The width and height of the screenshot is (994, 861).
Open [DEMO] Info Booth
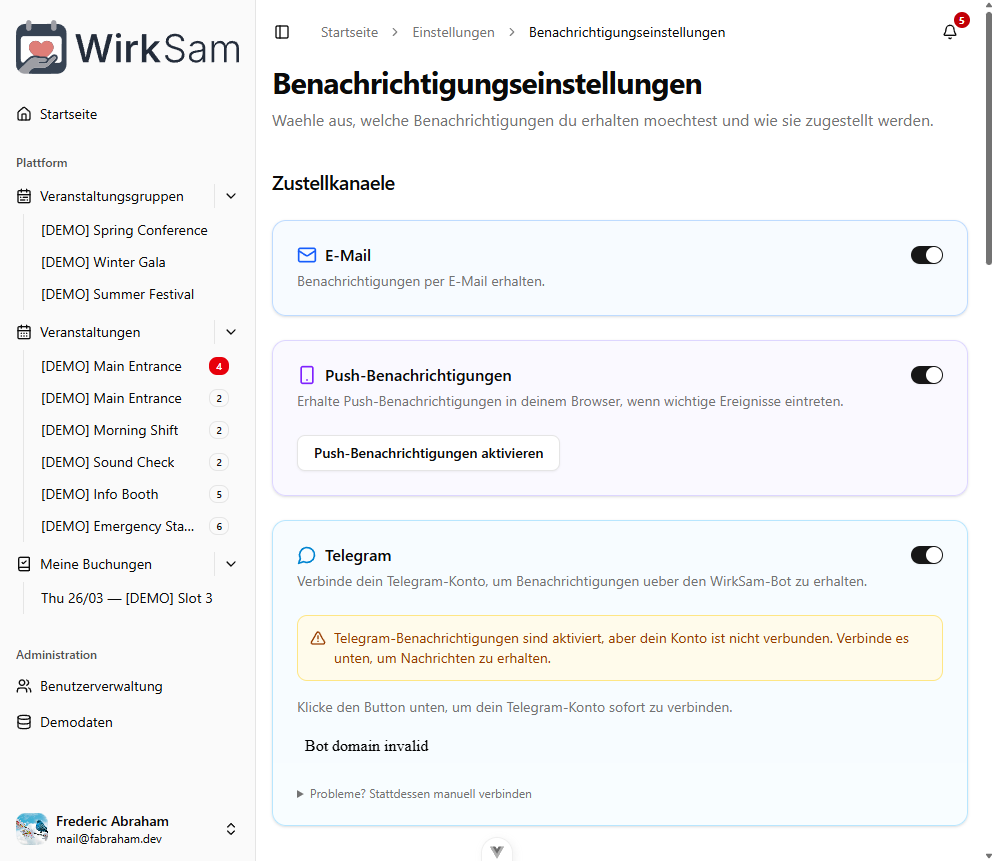pos(100,495)
